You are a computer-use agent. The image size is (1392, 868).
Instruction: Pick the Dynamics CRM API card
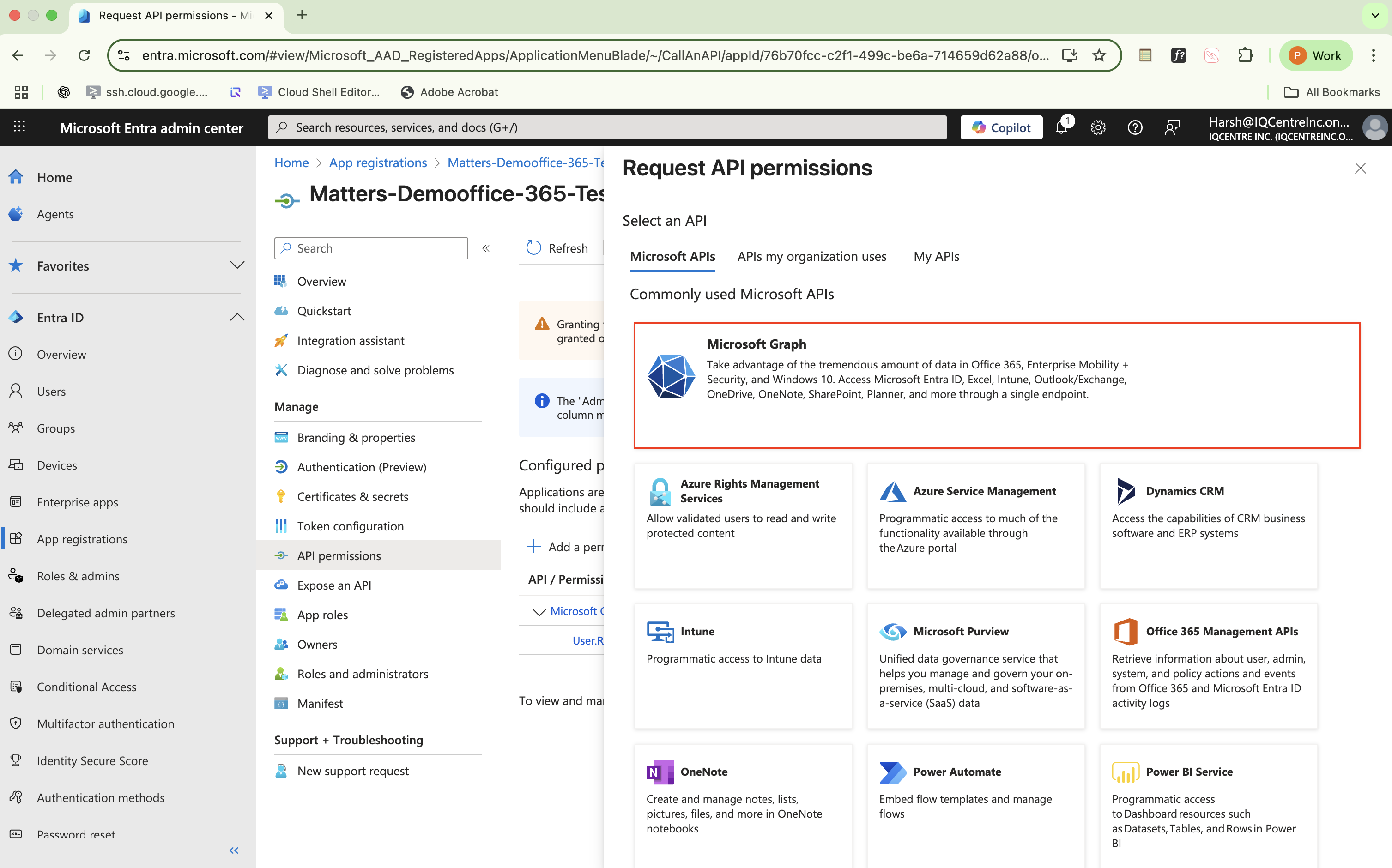click(x=1208, y=525)
